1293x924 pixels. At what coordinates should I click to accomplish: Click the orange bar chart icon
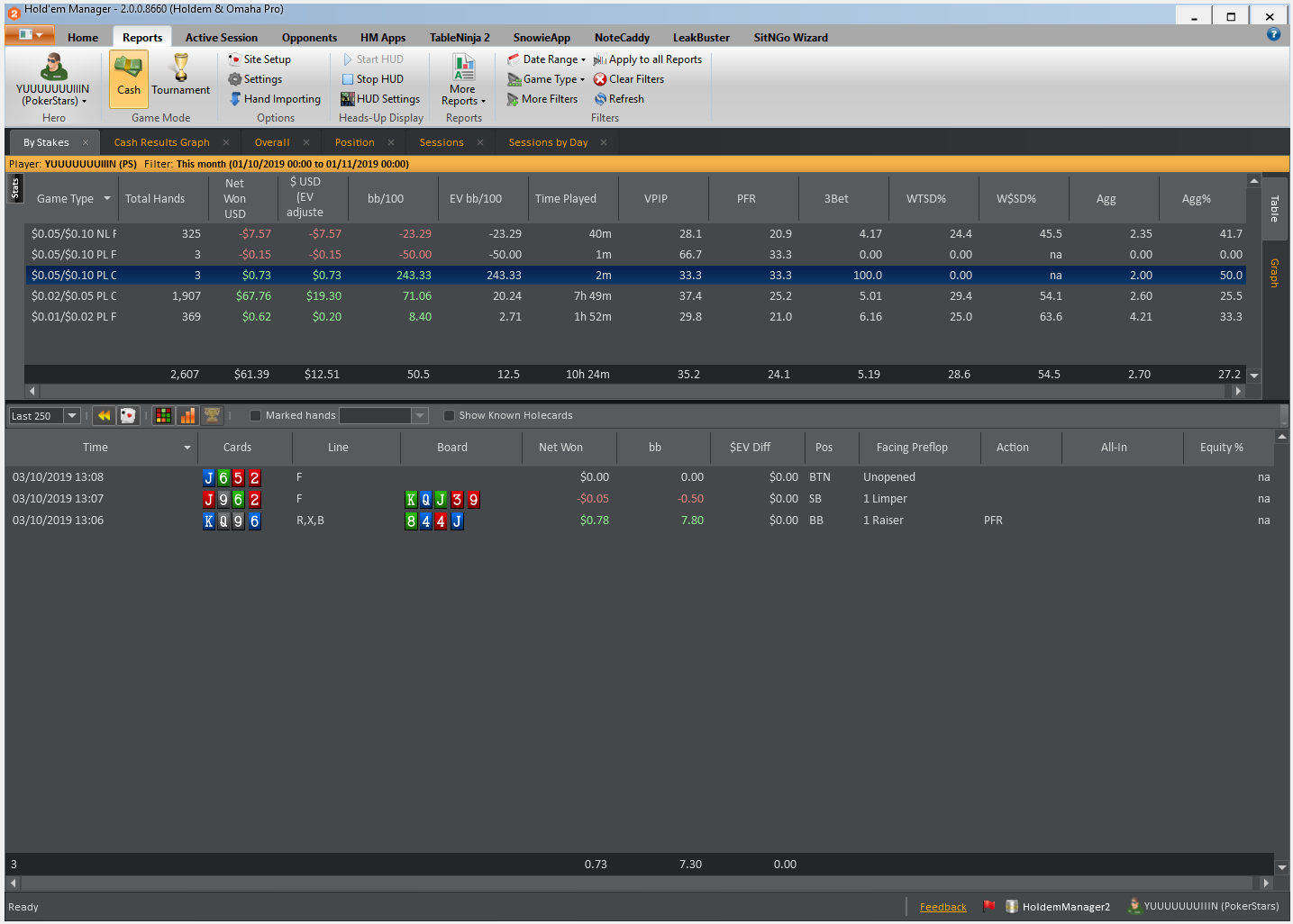pyautogui.click(x=187, y=415)
